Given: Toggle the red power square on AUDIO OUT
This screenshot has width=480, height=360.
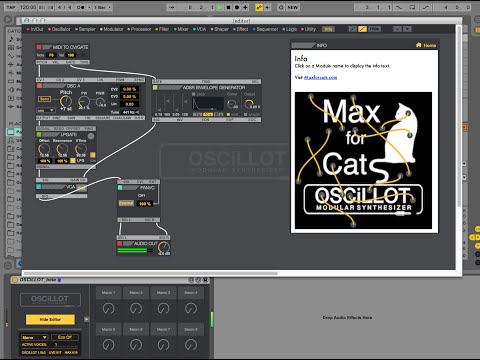Looking at the screenshot, I should pos(120,244).
